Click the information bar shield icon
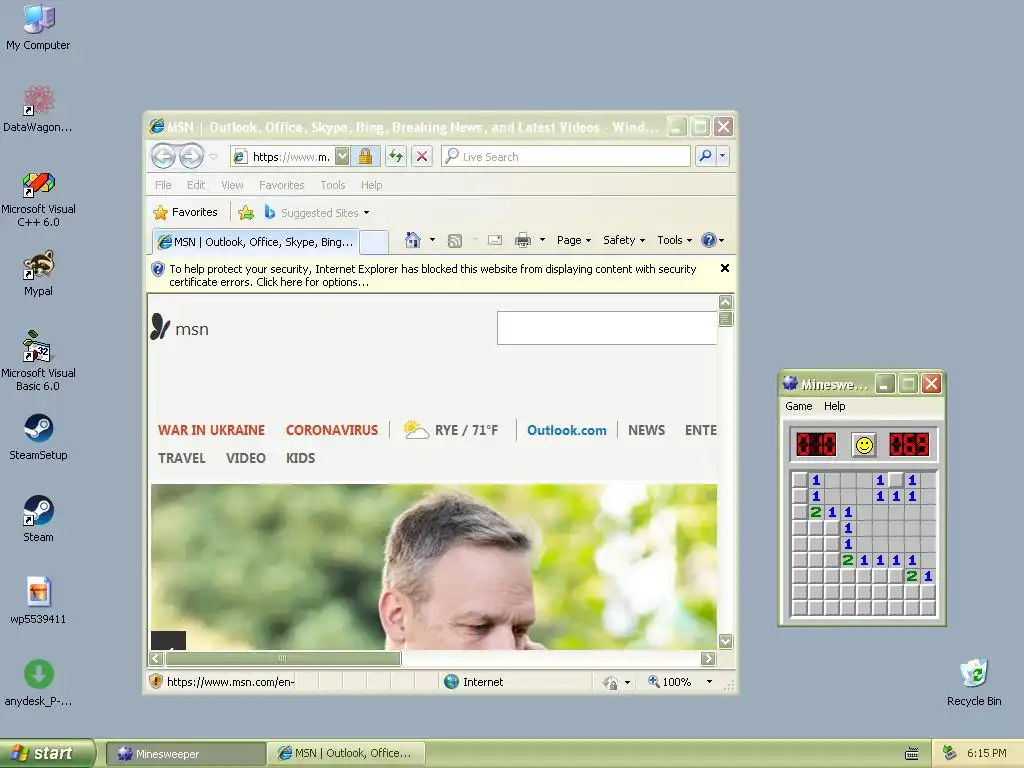1024x768 pixels. 157,268
